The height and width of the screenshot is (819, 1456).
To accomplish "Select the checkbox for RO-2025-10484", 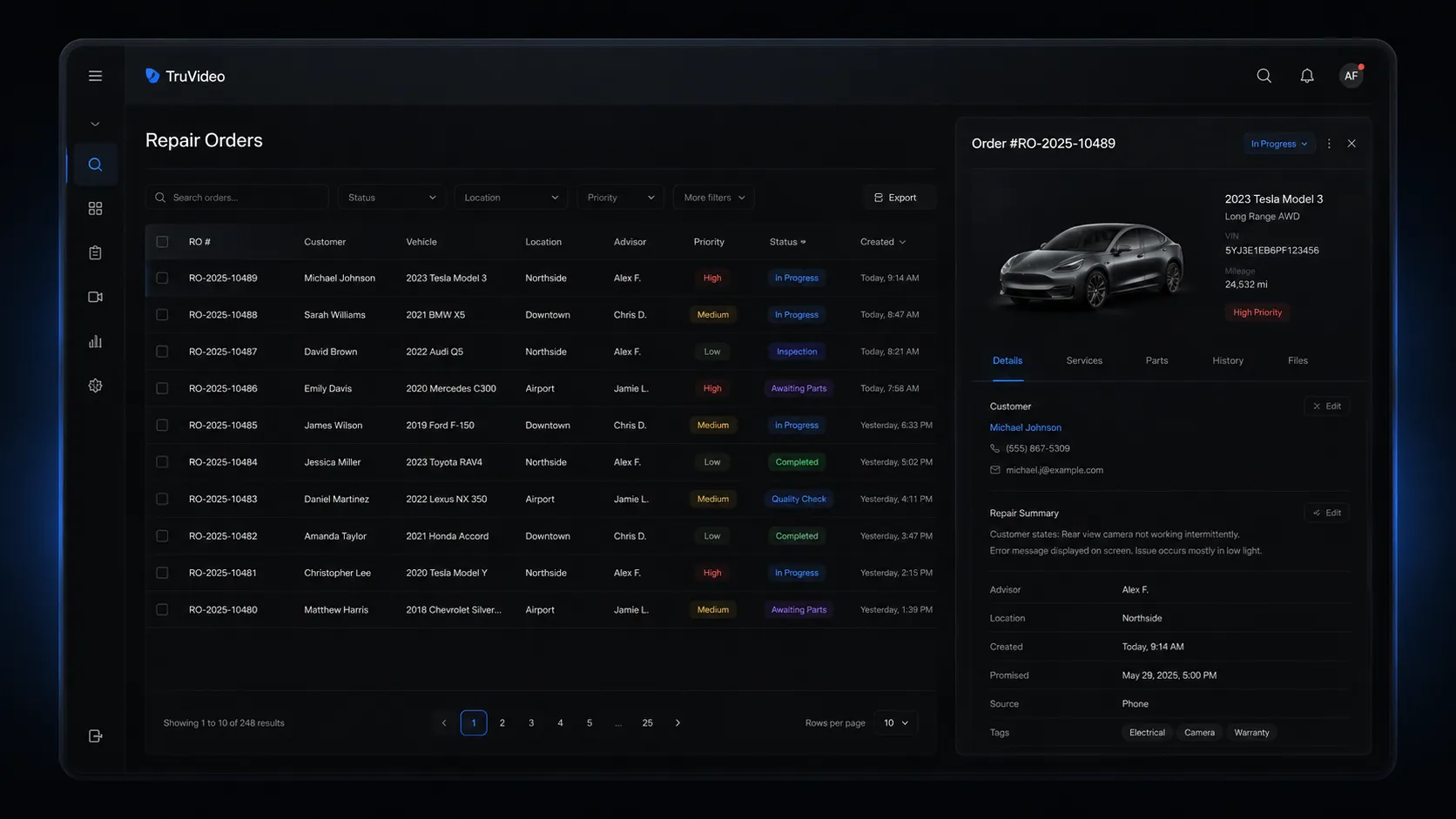I will (x=162, y=462).
